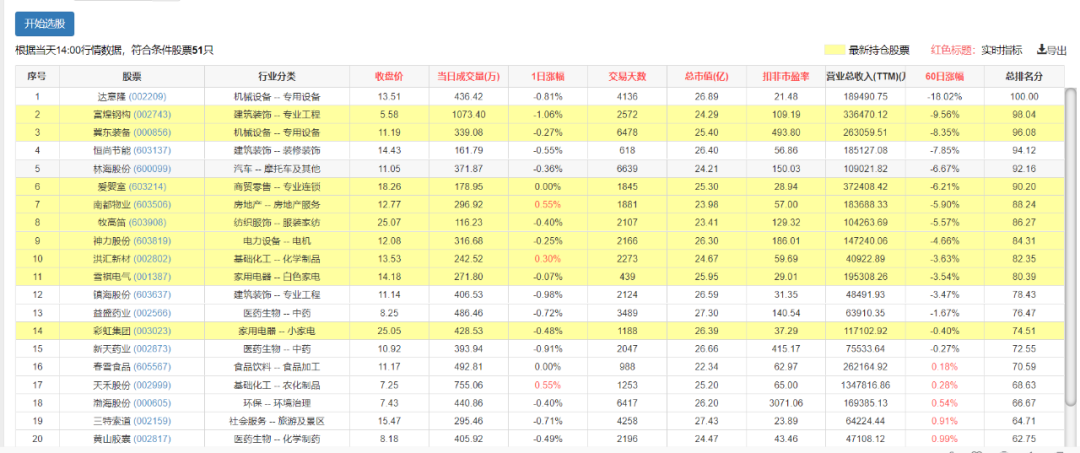Open stock code link 000856
Screen dimensions: 1080x453
(x=154, y=132)
